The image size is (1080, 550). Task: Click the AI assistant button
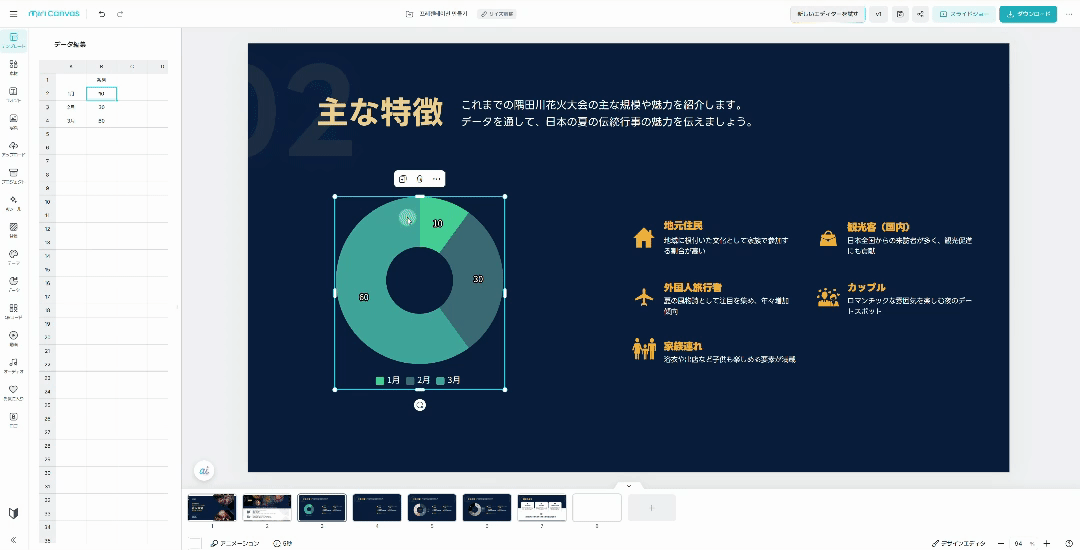(x=204, y=470)
